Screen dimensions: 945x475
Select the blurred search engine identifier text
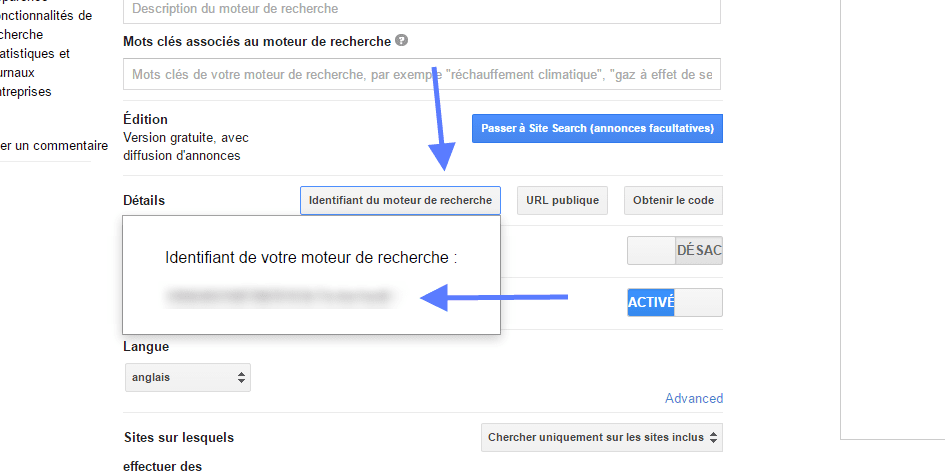coord(278,297)
